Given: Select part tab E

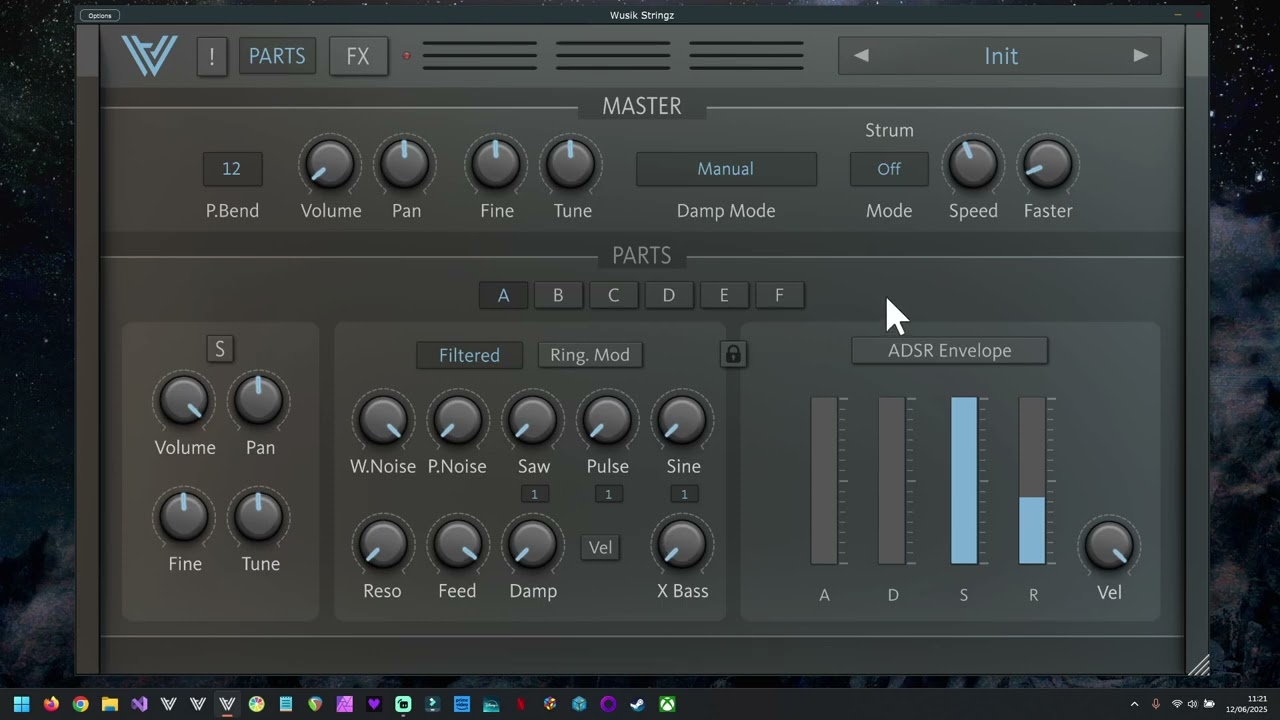Looking at the screenshot, I should point(724,295).
